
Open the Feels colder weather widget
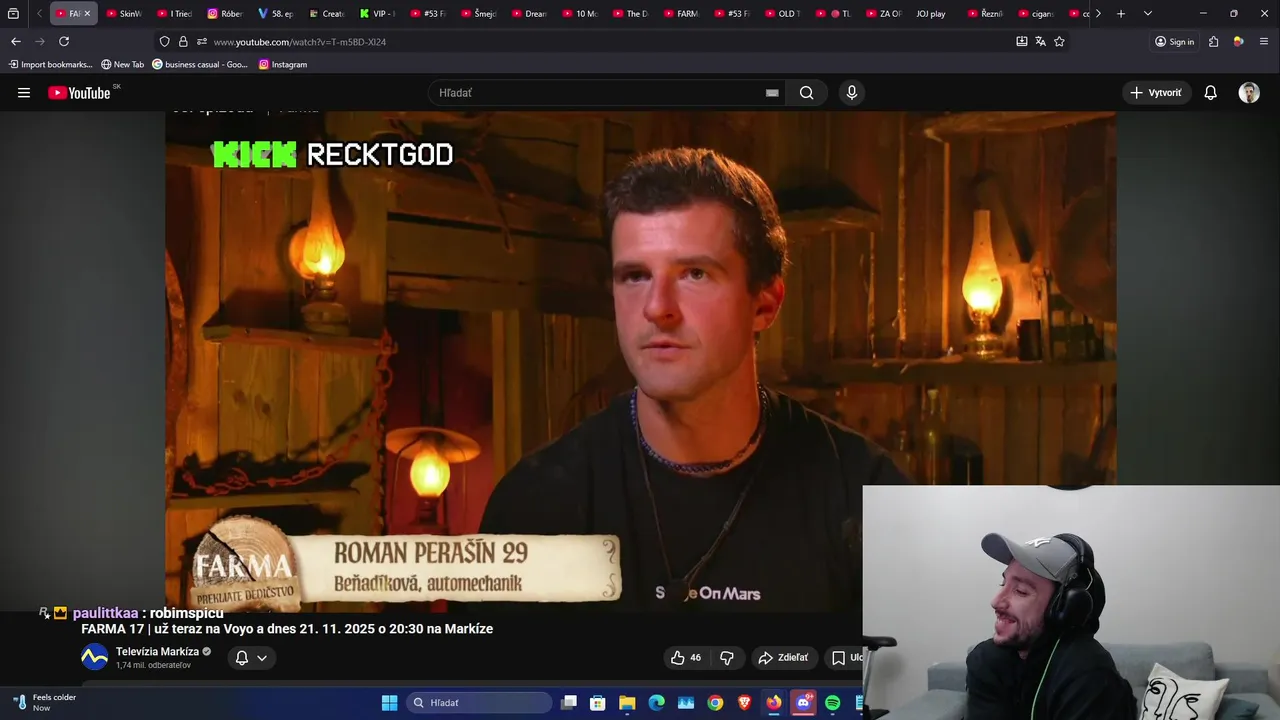[x=45, y=703]
